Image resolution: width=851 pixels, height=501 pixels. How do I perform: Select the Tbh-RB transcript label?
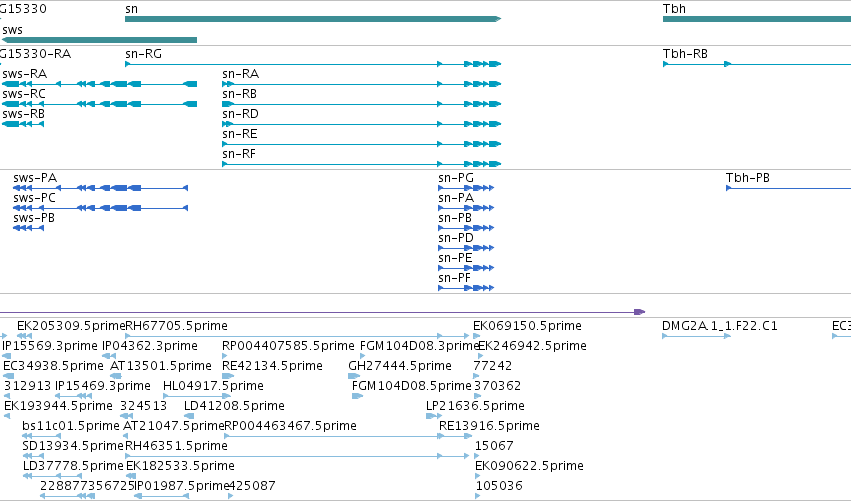pyautogui.click(x=685, y=54)
